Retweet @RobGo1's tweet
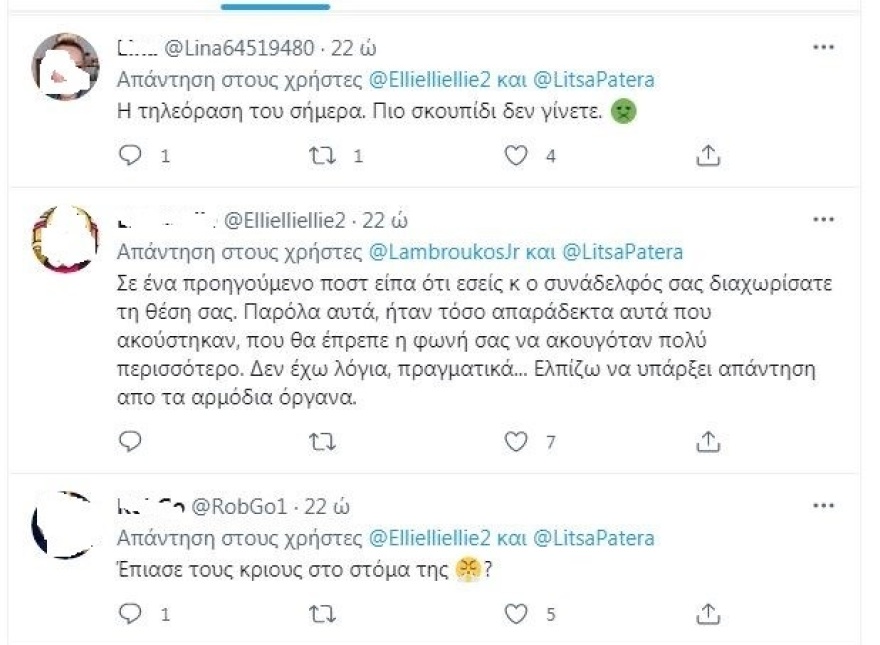 click(320, 610)
